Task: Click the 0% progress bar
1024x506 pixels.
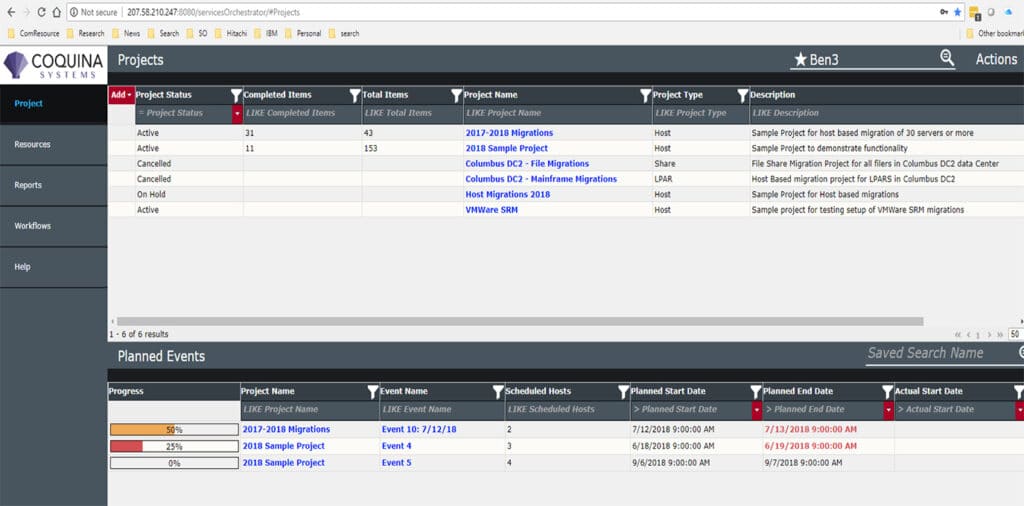Action: (174, 463)
